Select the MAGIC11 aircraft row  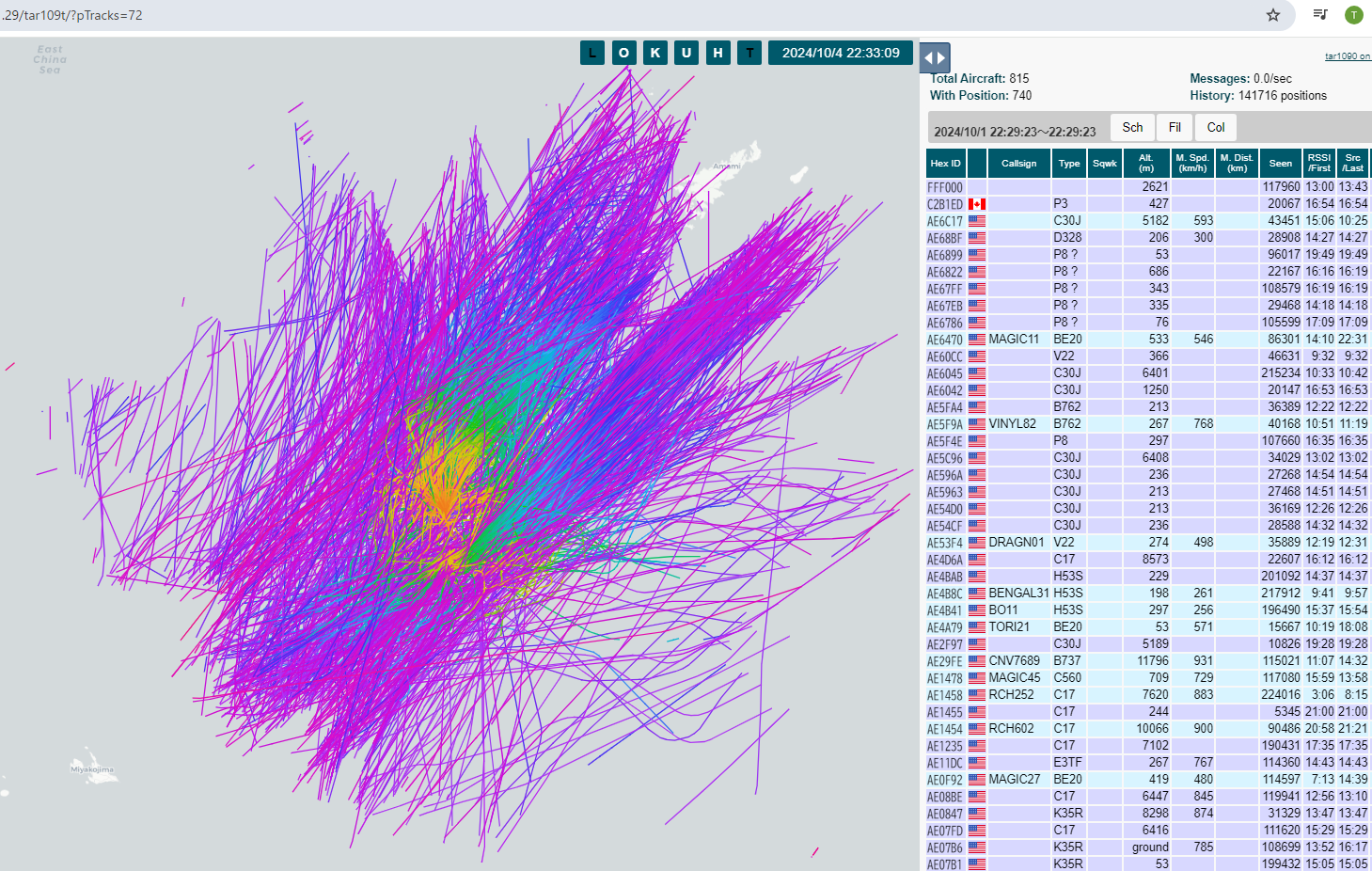click(x=1014, y=340)
